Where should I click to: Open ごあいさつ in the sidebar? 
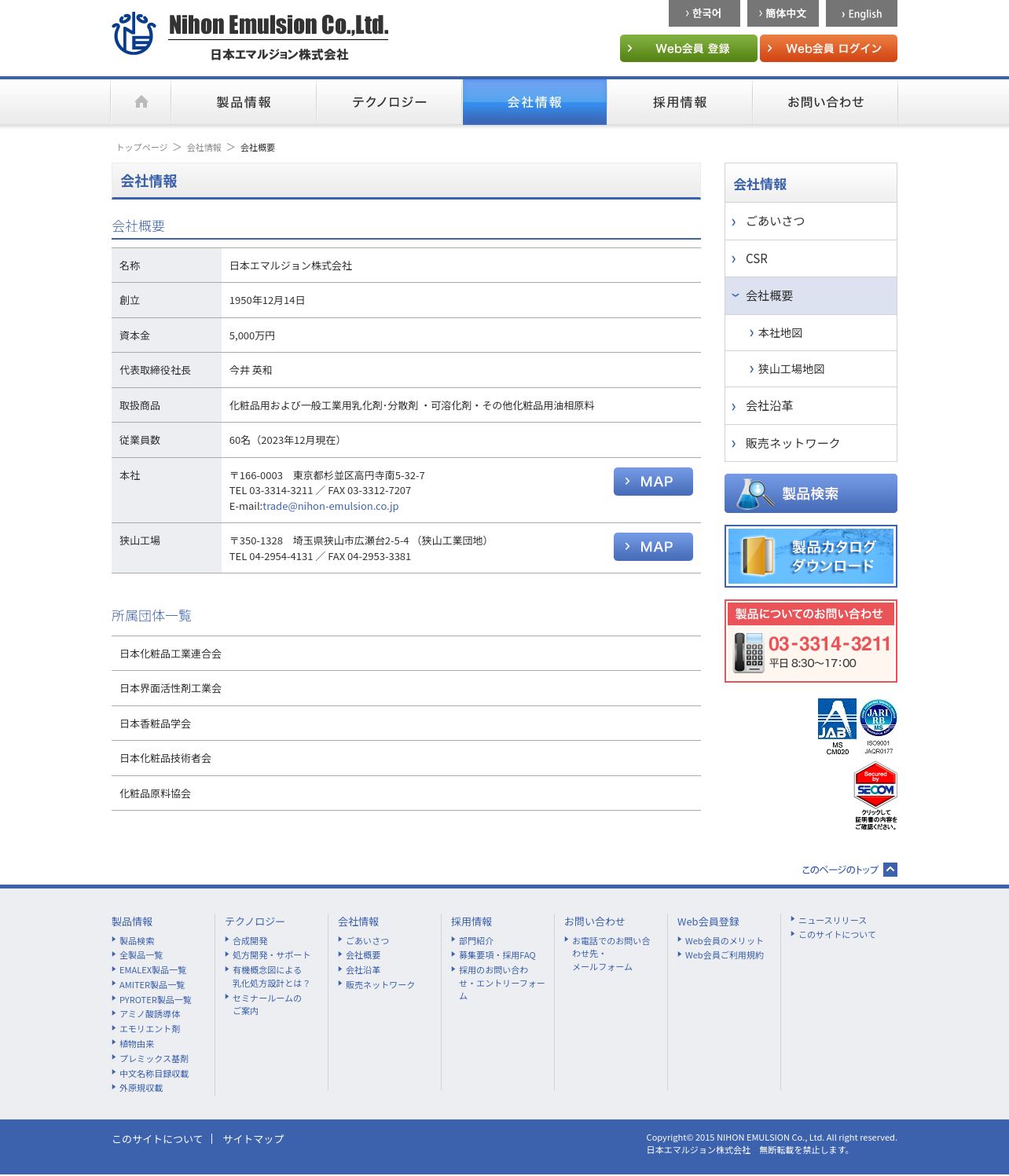point(810,222)
